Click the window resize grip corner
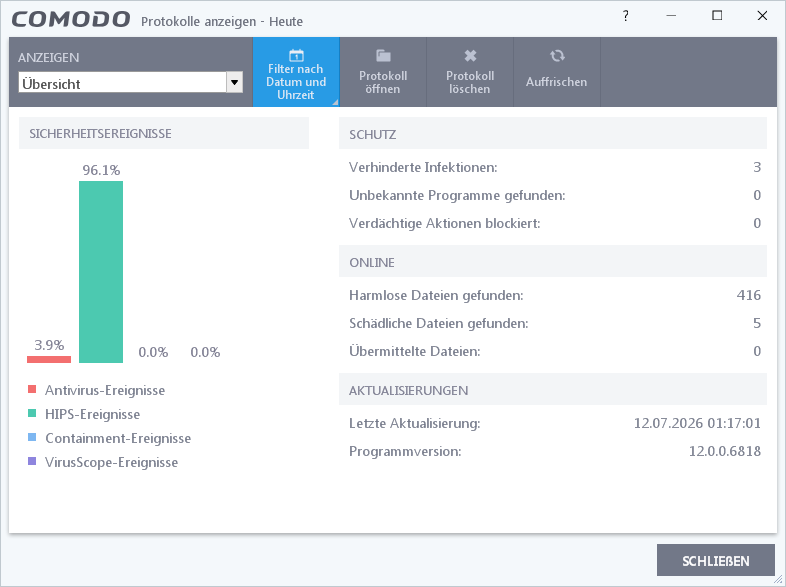The width and height of the screenshot is (786, 587). click(777, 579)
